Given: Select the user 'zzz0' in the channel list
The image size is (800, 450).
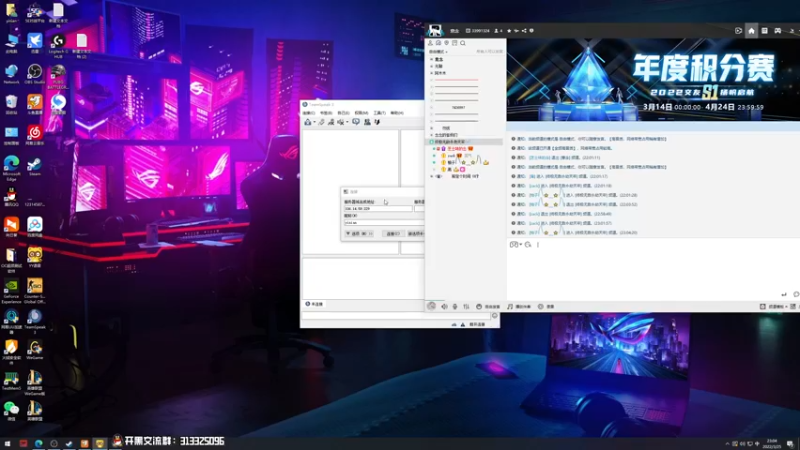Looking at the screenshot, I should [451, 156].
